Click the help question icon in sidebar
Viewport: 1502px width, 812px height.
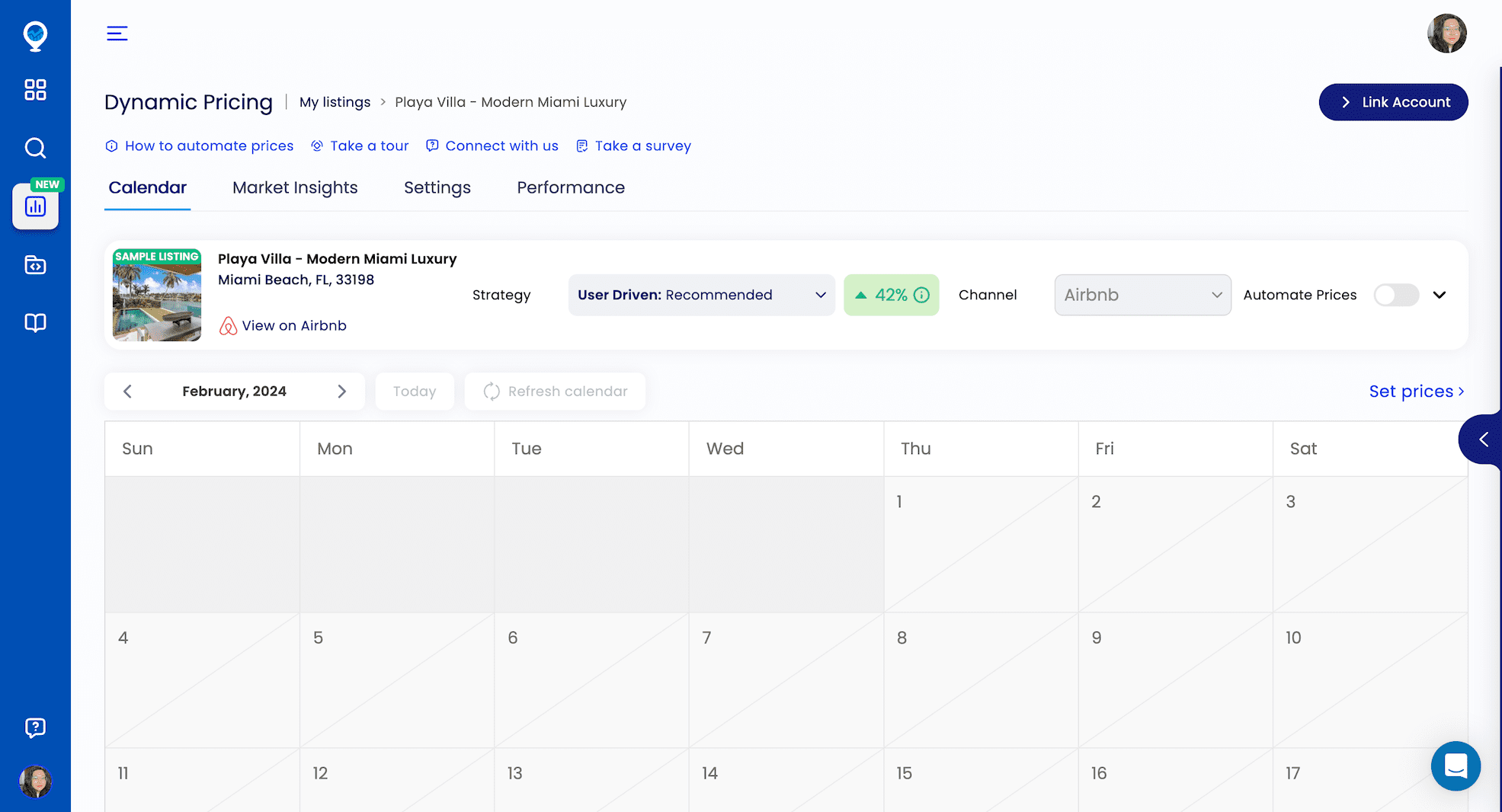pyautogui.click(x=35, y=727)
